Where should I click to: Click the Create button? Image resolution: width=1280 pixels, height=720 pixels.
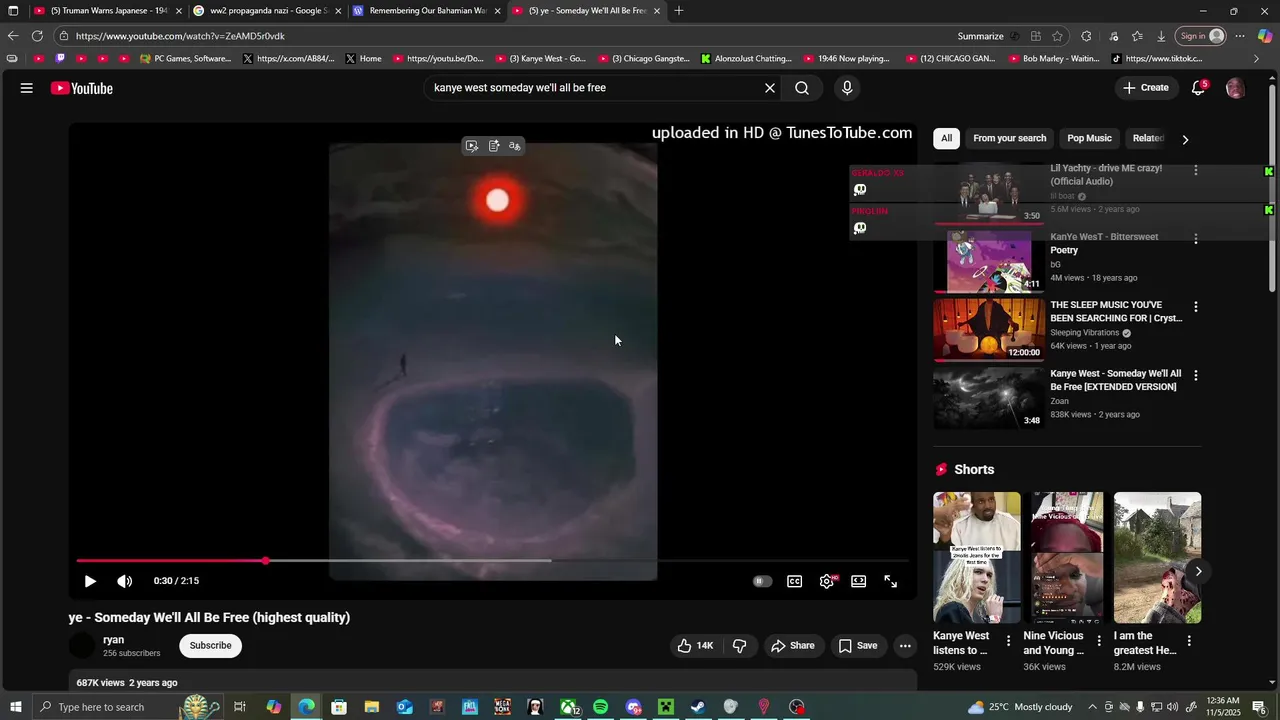click(x=1146, y=88)
